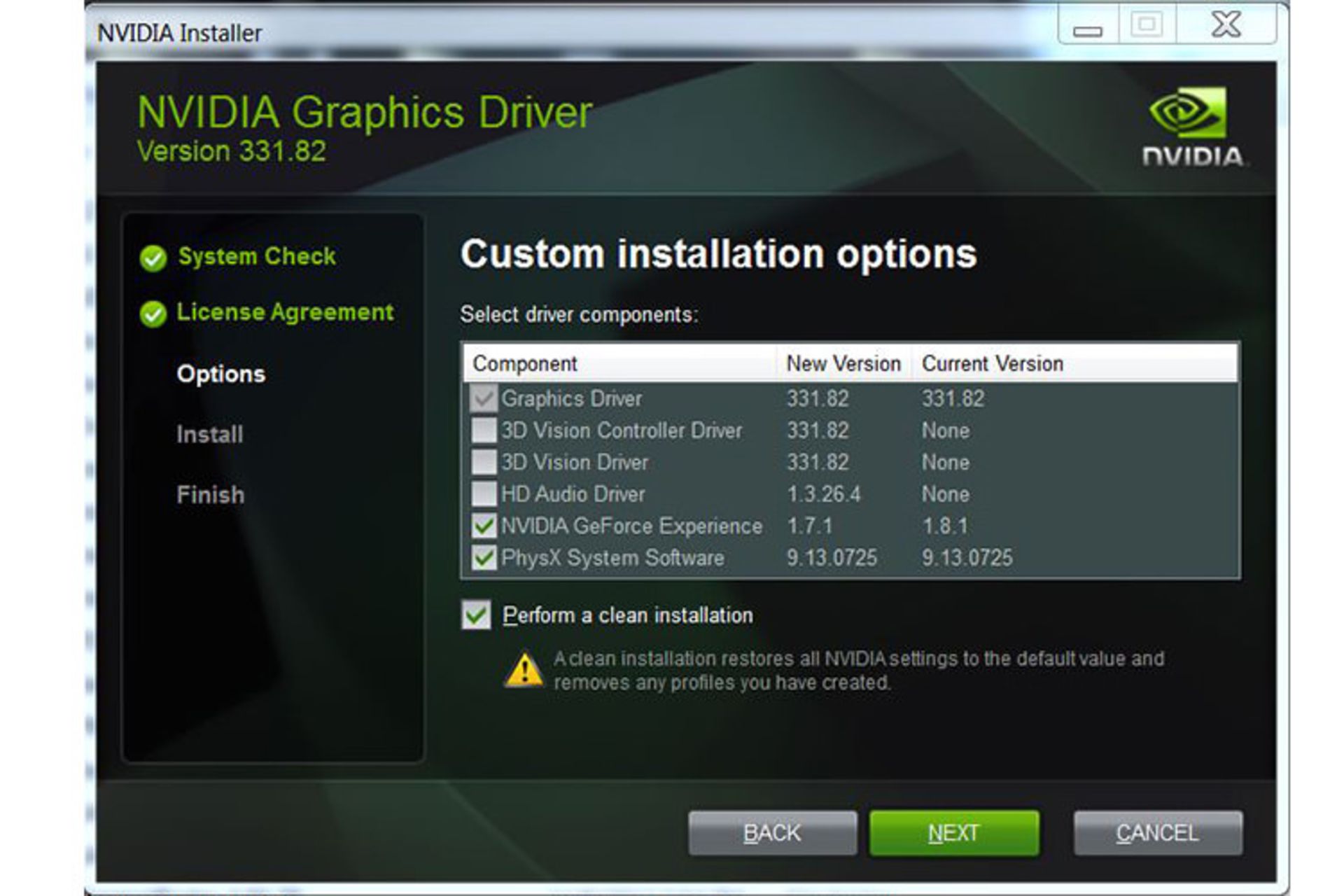Screen dimensions: 1344x896
Task: Select the Options step
Action: [221, 374]
